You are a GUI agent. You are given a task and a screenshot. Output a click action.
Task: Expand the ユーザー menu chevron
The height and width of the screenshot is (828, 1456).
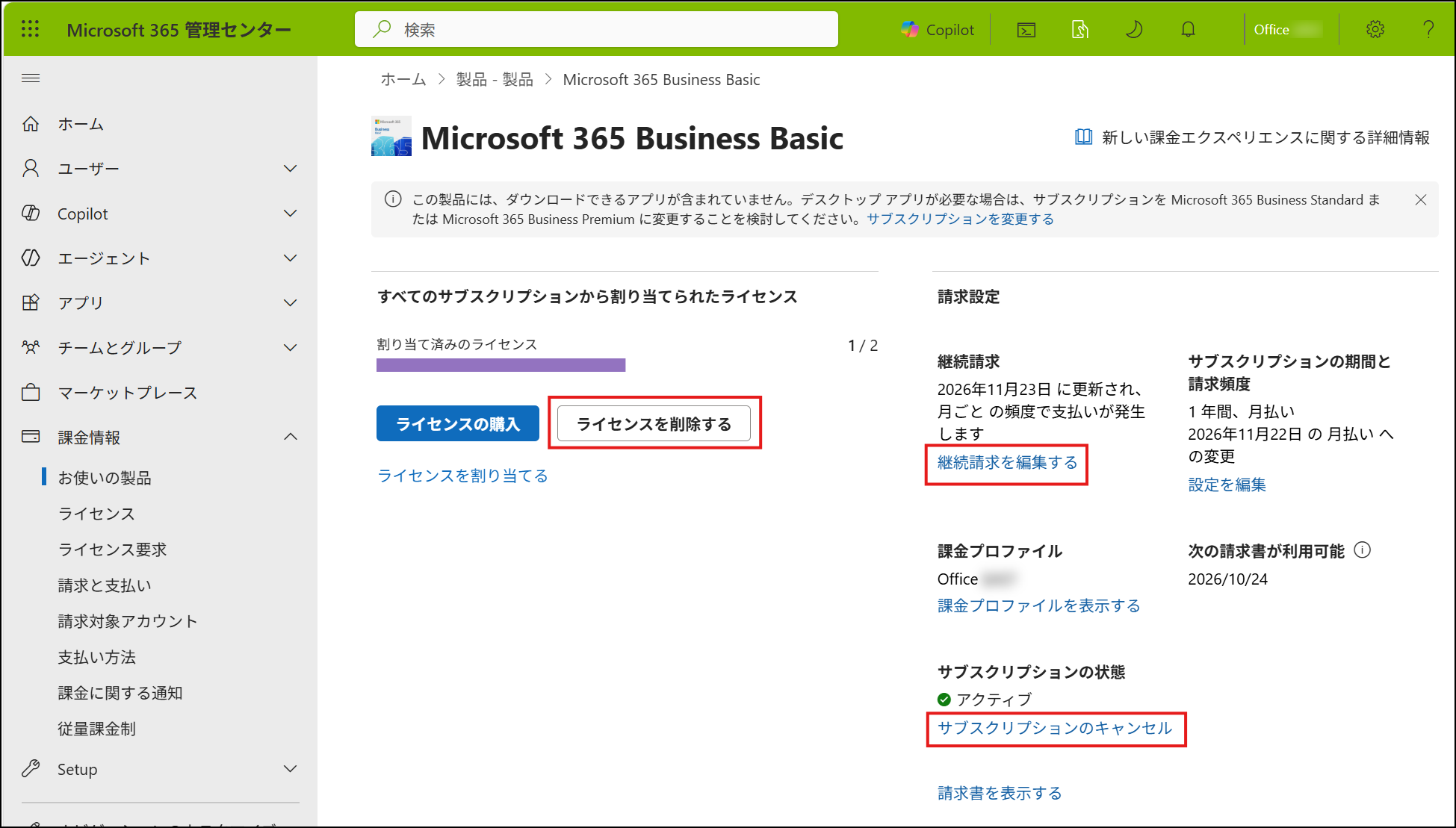click(x=291, y=169)
